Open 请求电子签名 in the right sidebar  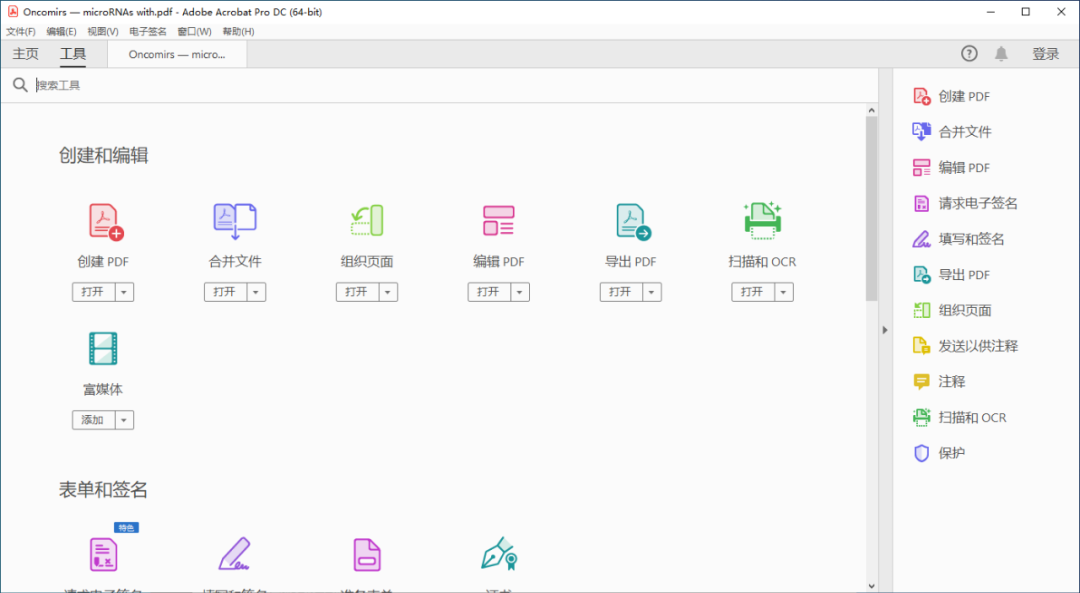(x=965, y=204)
